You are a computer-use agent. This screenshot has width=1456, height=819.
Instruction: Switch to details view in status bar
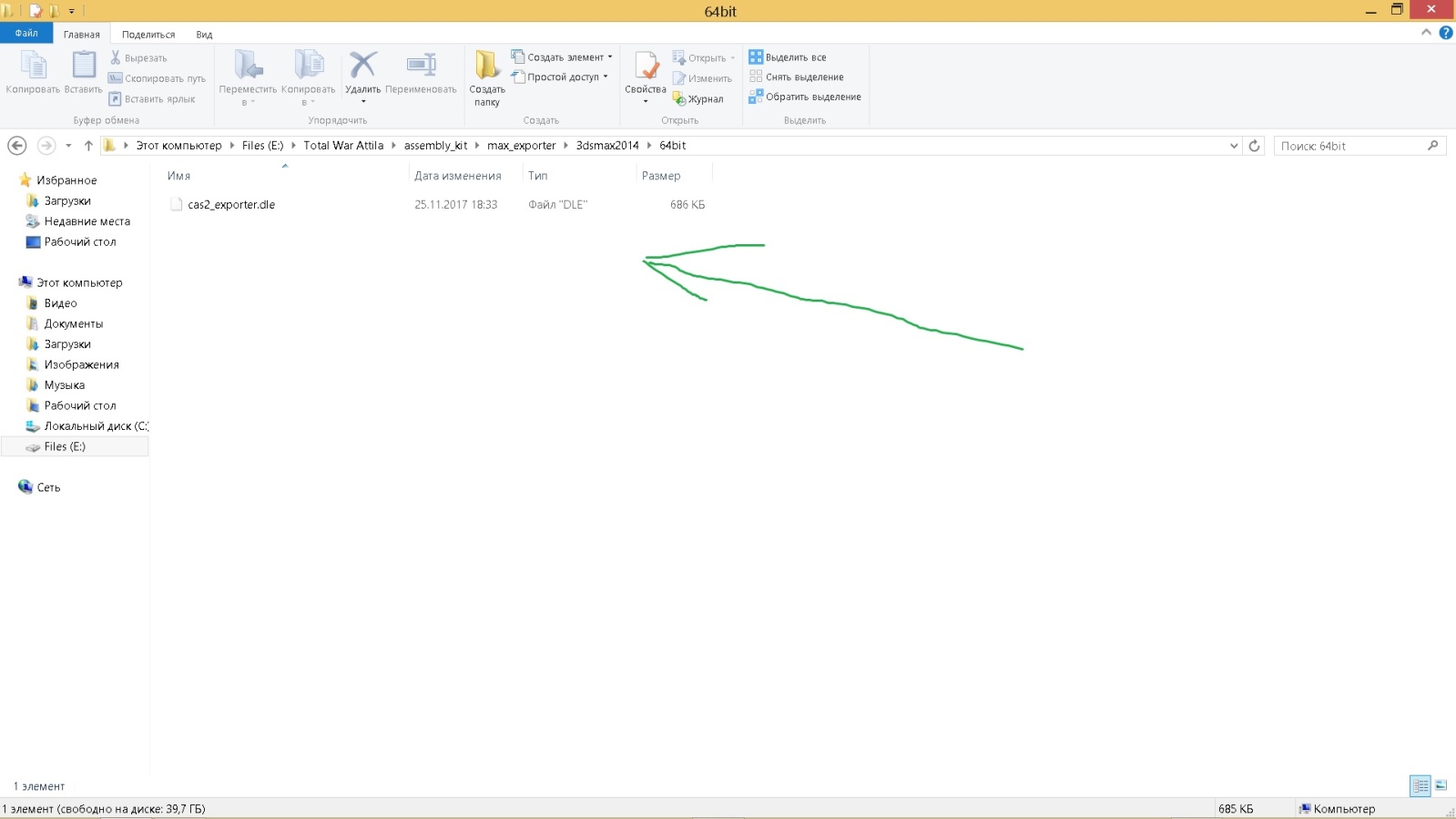[1420, 785]
